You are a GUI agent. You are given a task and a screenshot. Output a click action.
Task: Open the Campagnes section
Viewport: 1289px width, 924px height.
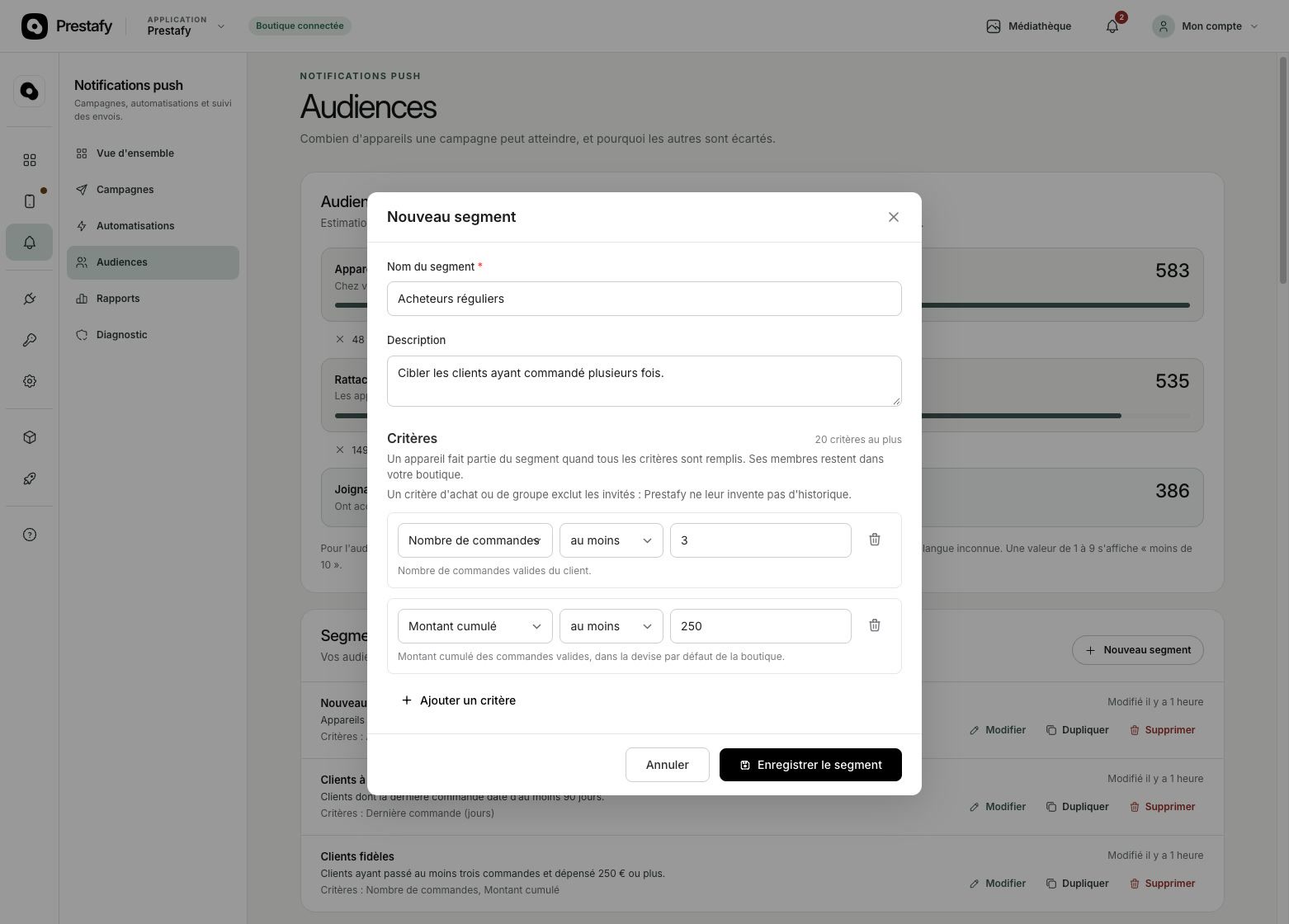(x=153, y=190)
